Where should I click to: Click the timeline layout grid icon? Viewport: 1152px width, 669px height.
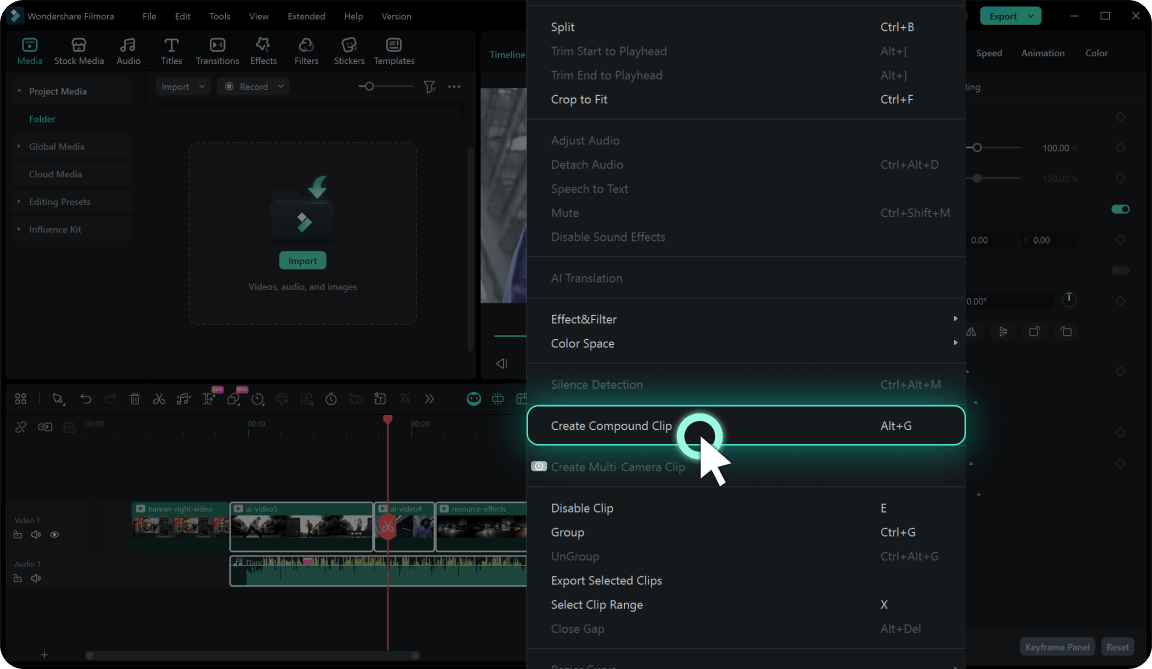pyautogui.click(x=21, y=399)
